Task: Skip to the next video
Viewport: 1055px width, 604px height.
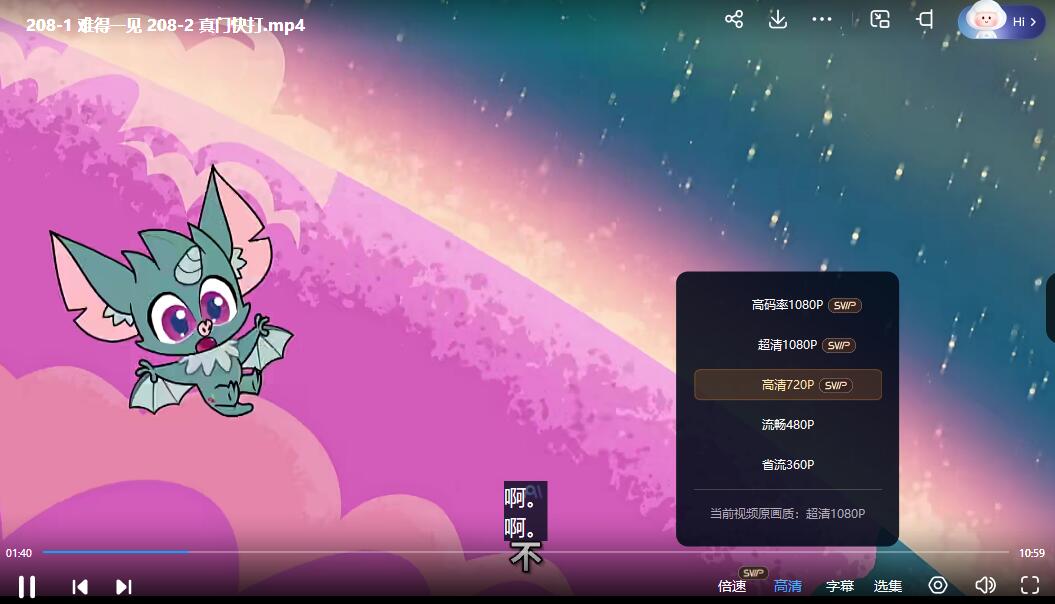Action: coord(124,587)
